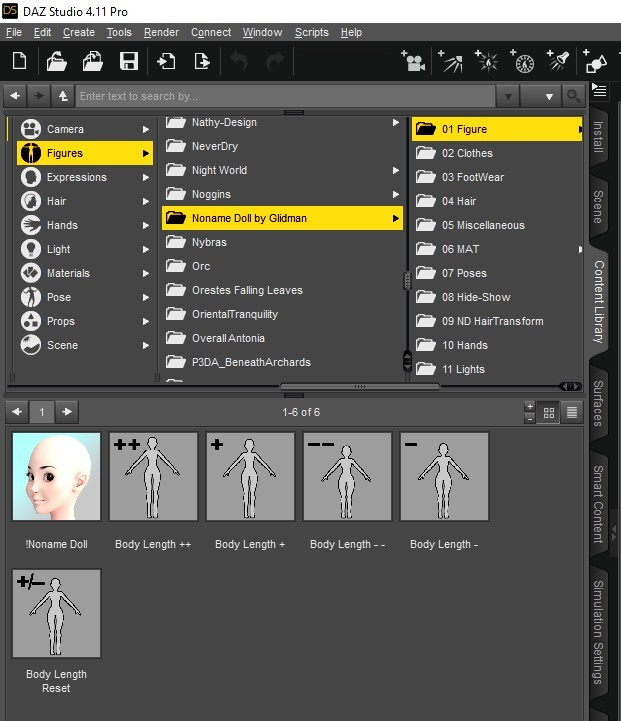
Task: Create a new spotlight
Action: point(558,61)
